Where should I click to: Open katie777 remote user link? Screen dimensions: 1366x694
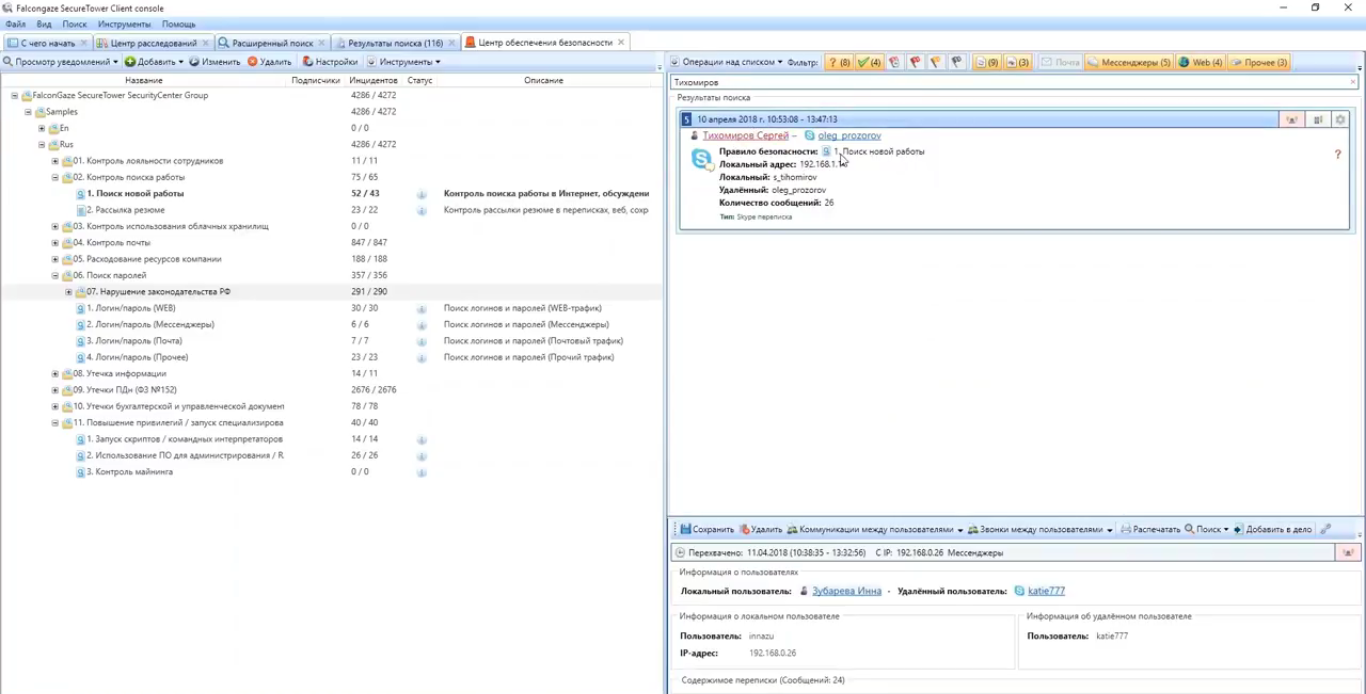point(1046,591)
